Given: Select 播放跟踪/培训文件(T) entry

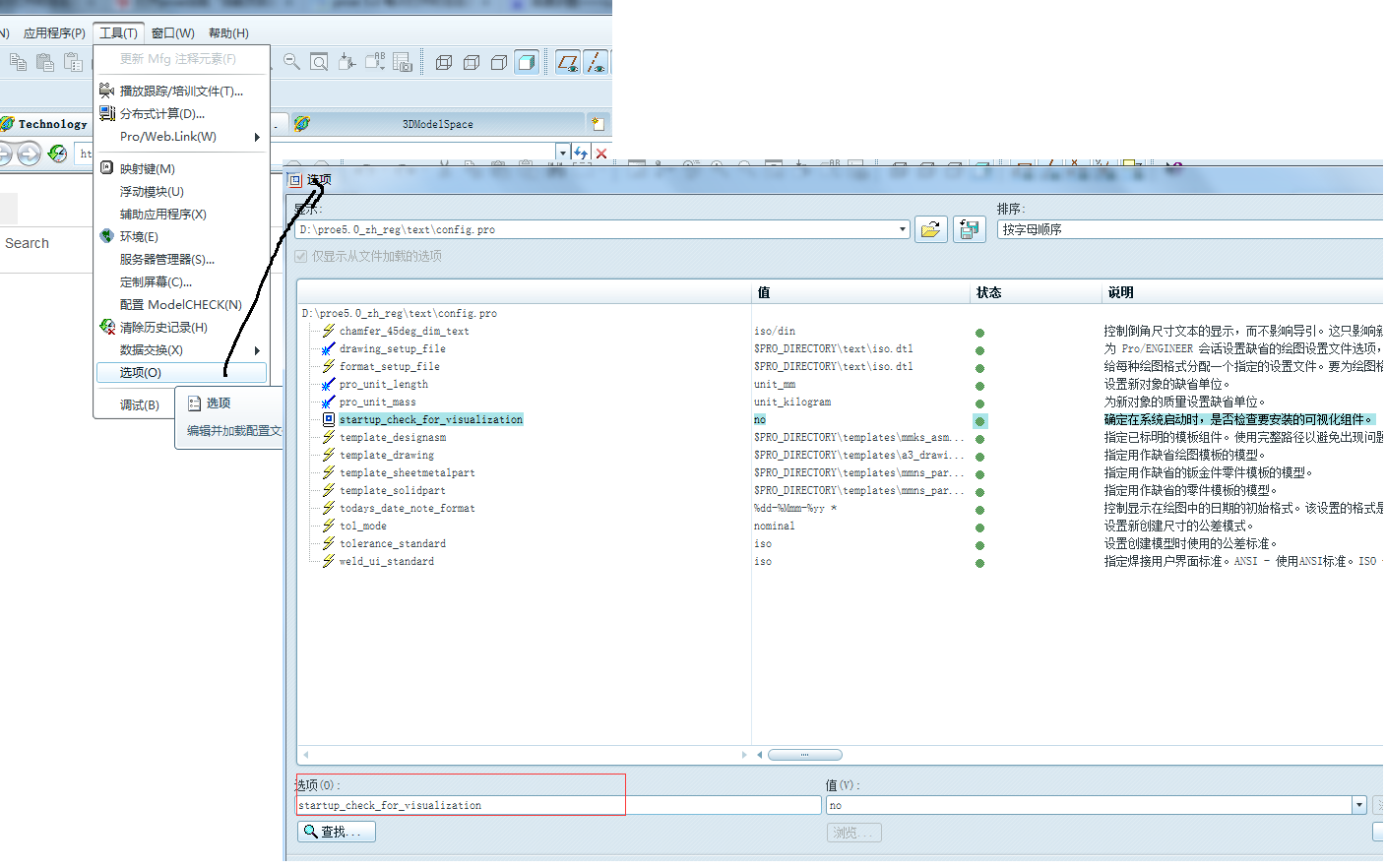Looking at the screenshot, I should coord(181,91).
